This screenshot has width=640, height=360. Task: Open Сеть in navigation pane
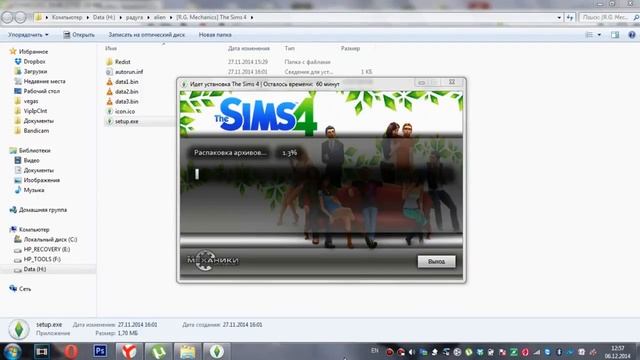point(24,289)
